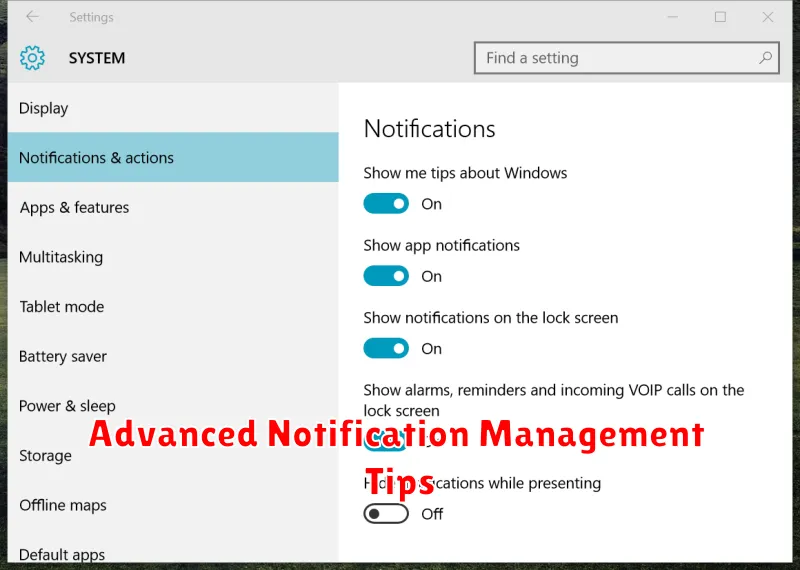Click the 'Show alarms, reminders and incoming VOIP calls' label
Image resolution: width=800 pixels, height=570 pixels.
tap(554, 400)
